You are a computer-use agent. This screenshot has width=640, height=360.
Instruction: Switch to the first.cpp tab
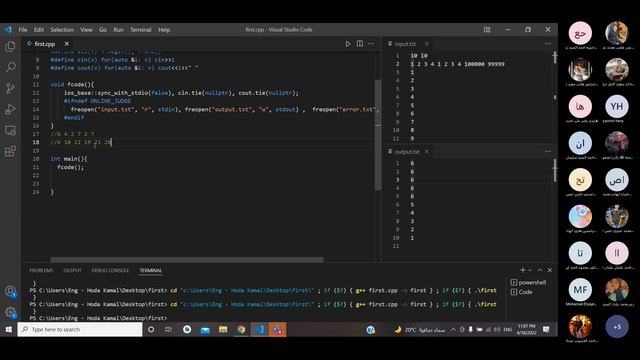click(x=44, y=44)
